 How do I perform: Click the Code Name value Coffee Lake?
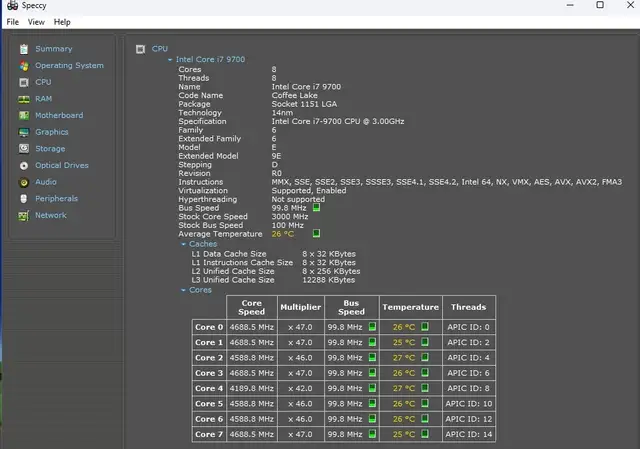(295, 96)
